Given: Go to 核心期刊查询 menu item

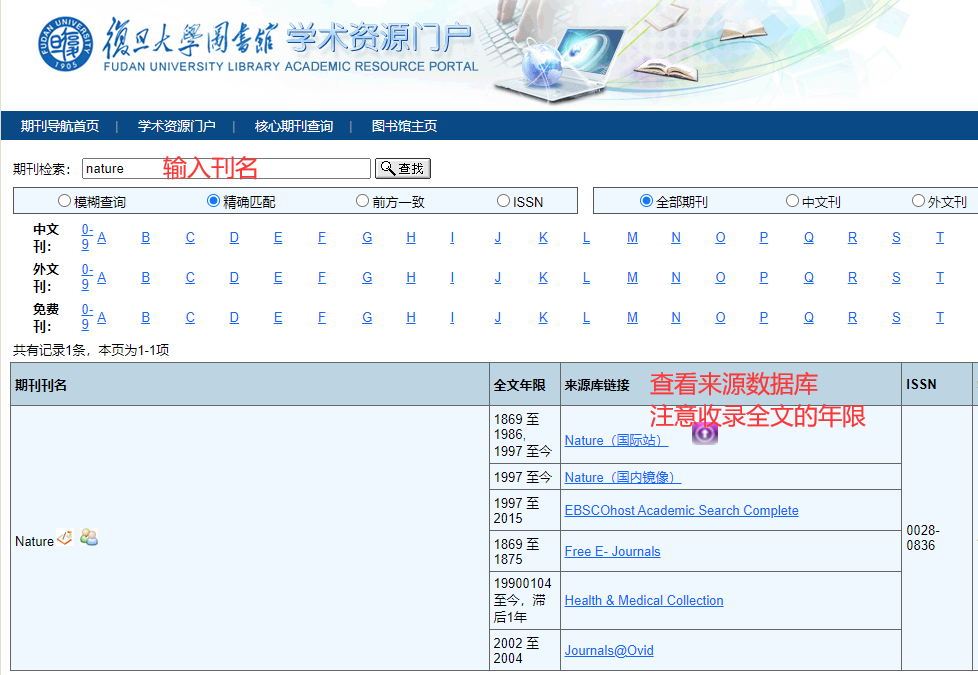Looking at the screenshot, I should point(293,126).
